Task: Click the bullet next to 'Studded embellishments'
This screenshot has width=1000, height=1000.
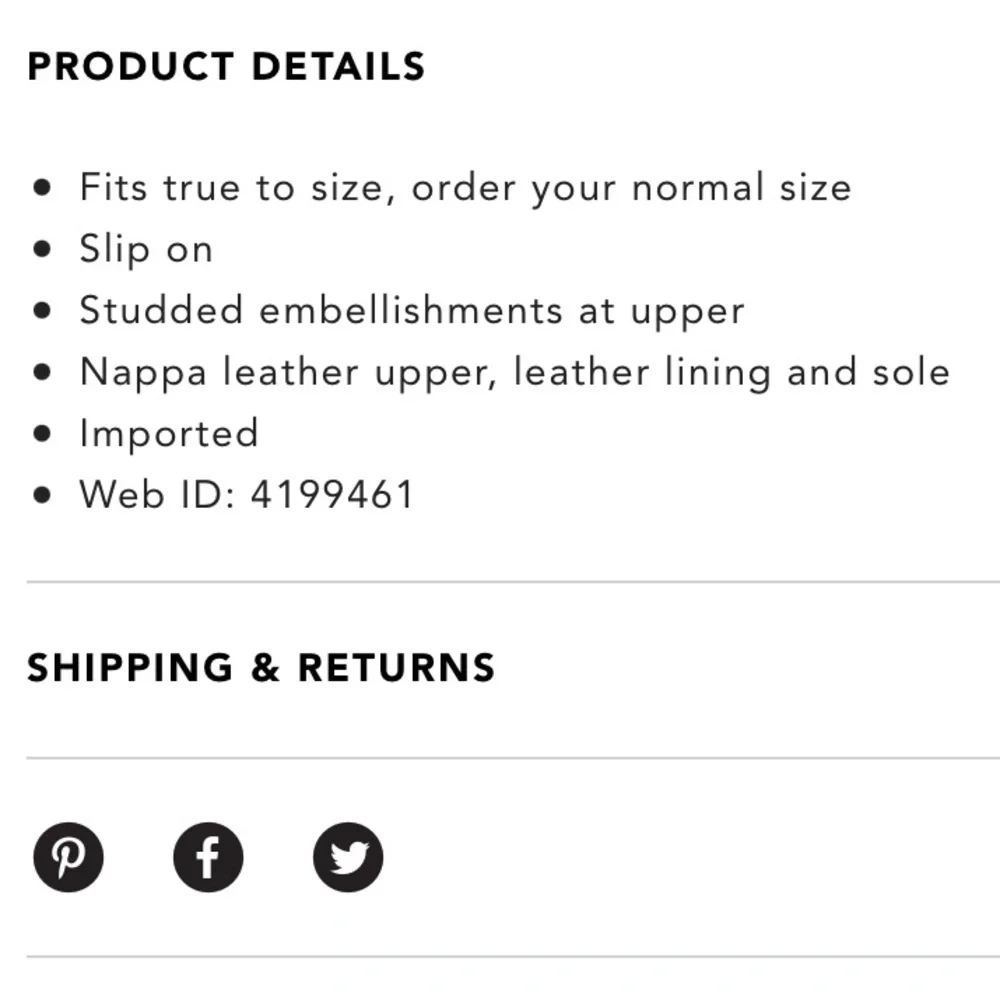Action: [x=42, y=311]
